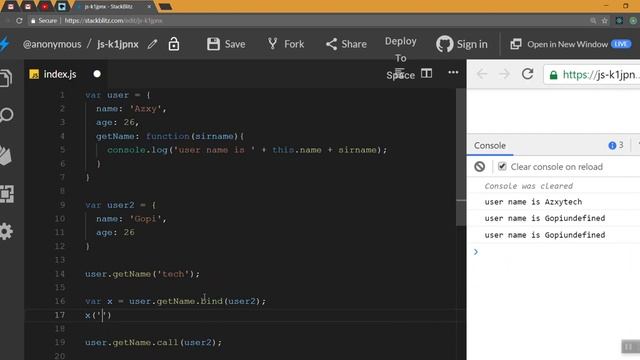Click zoom magnifier in address bar

tap(593, 20)
